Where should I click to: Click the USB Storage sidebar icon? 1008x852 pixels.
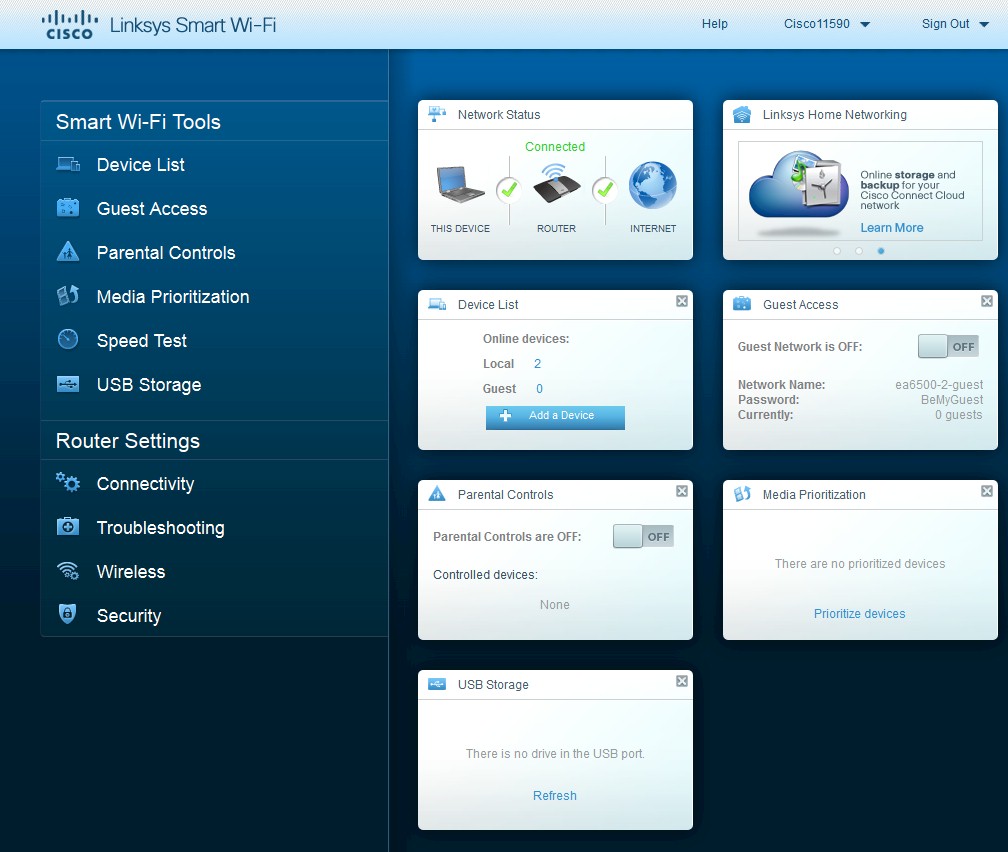pyautogui.click(x=68, y=384)
